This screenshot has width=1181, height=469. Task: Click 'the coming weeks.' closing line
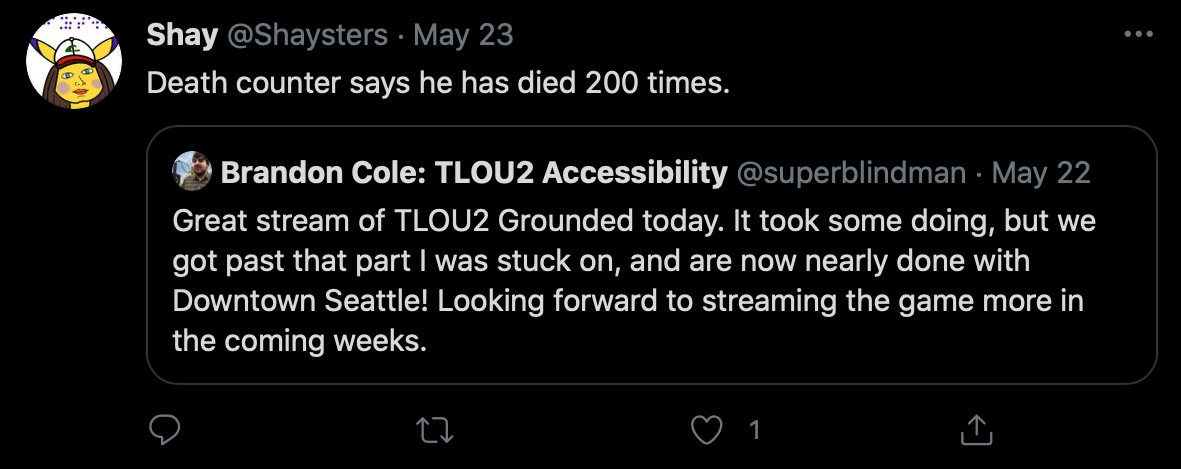300,341
